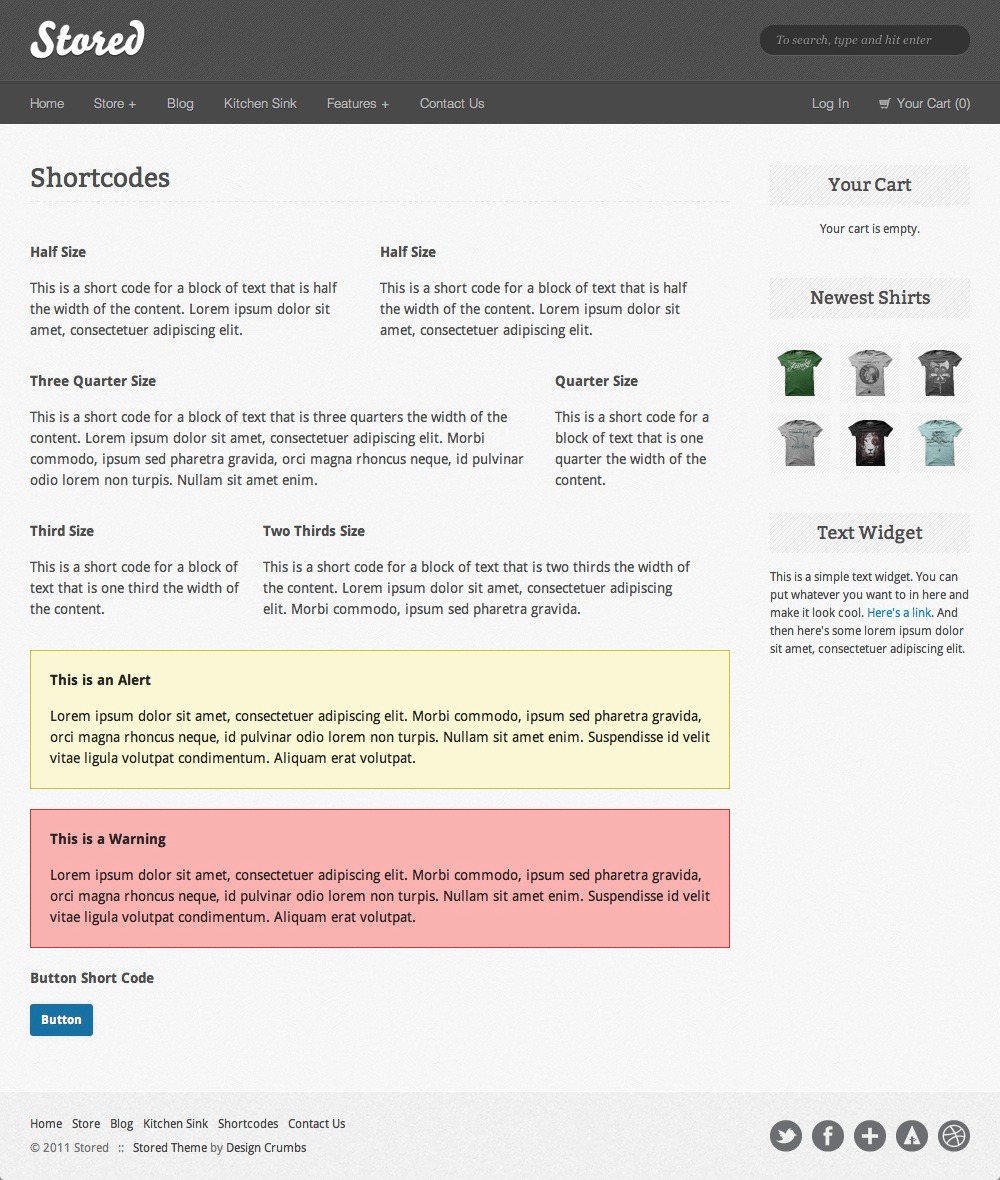Open Shortcodes link in footer
The width and height of the screenshot is (1000, 1180).
coord(248,1124)
